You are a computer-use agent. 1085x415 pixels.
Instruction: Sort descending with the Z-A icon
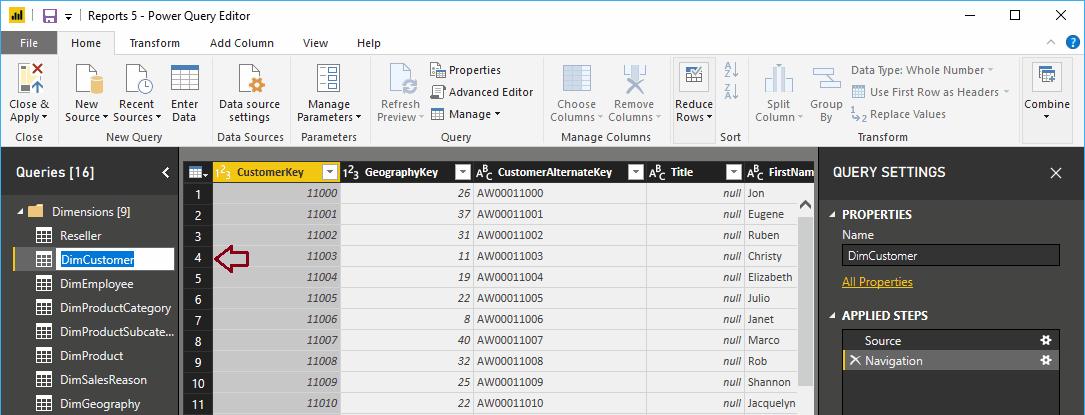click(731, 91)
